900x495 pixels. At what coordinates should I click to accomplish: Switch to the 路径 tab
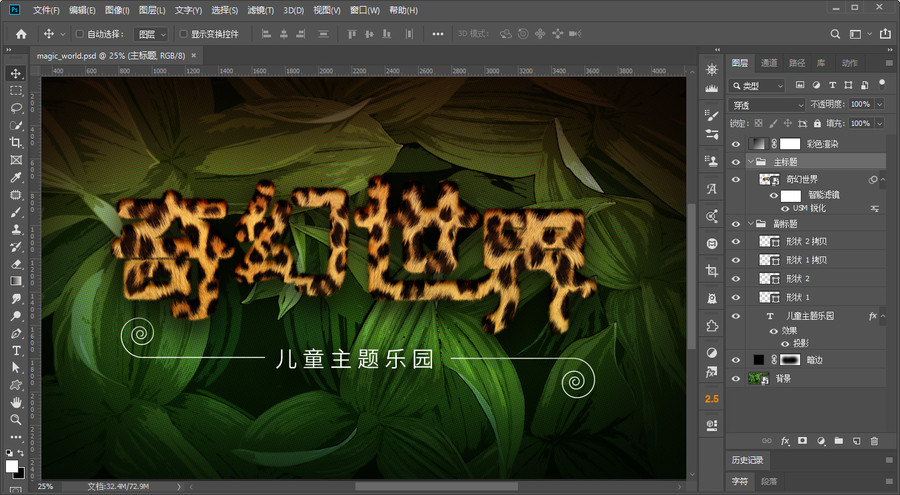click(797, 63)
